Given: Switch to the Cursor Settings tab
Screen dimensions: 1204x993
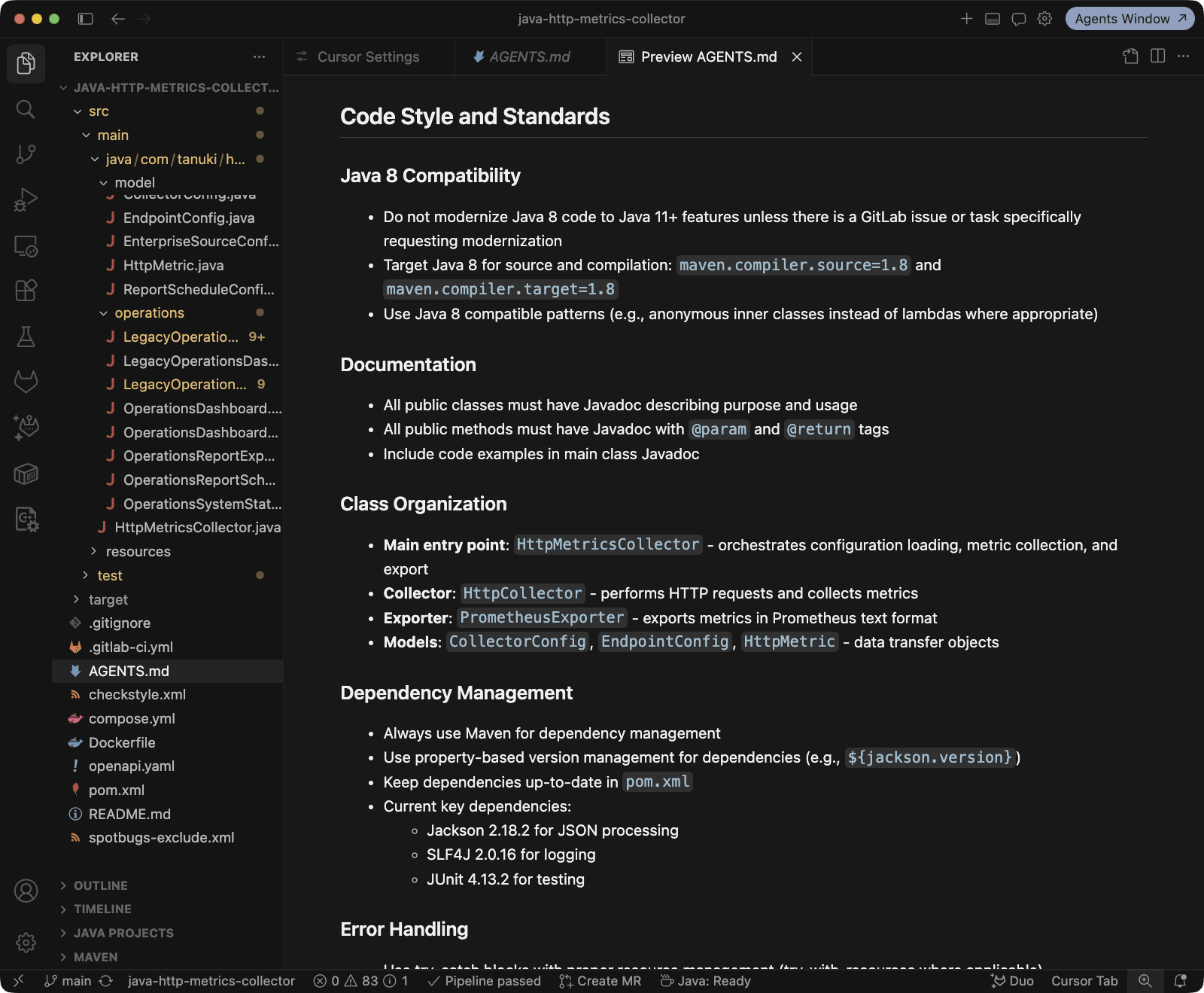Looking at the screenshot, I should click(368, 56).
